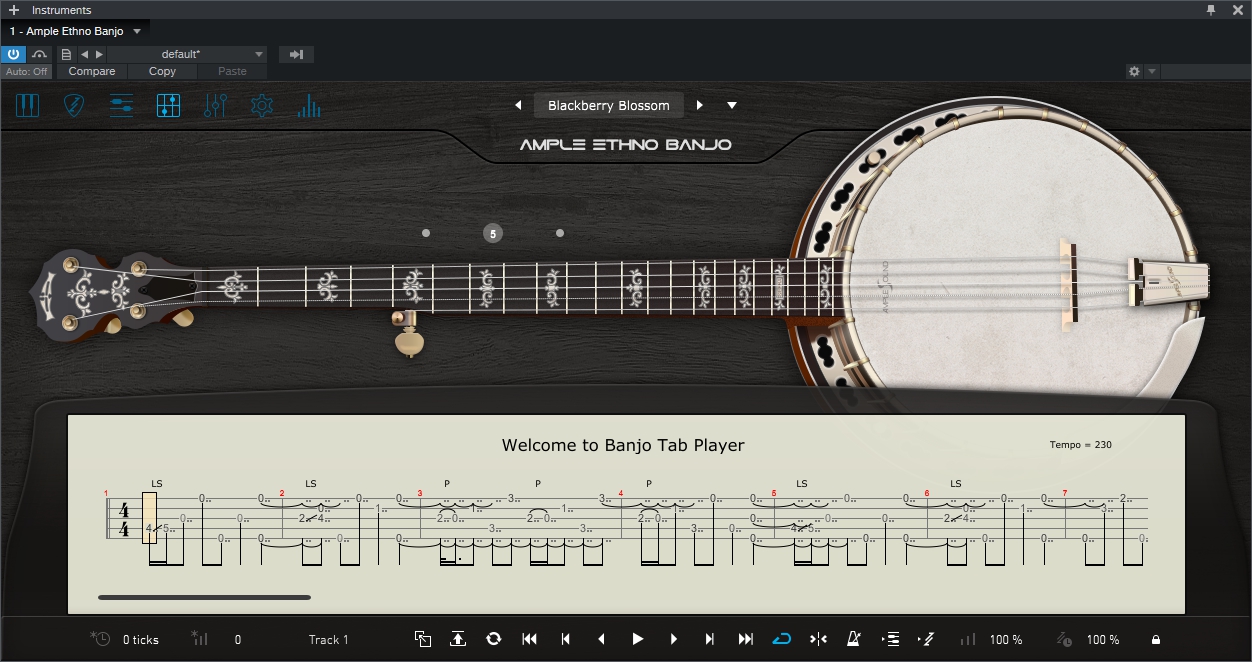
Task: Click the Compare button
Action: coord(92,72)
